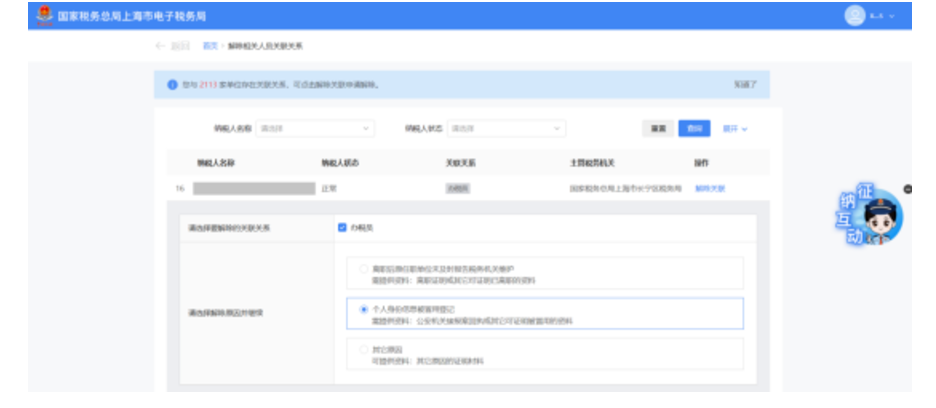Open the 征纳互动 assistant mascot
Image resolution: width=936 pixels, height=408 pixels.
878,218
